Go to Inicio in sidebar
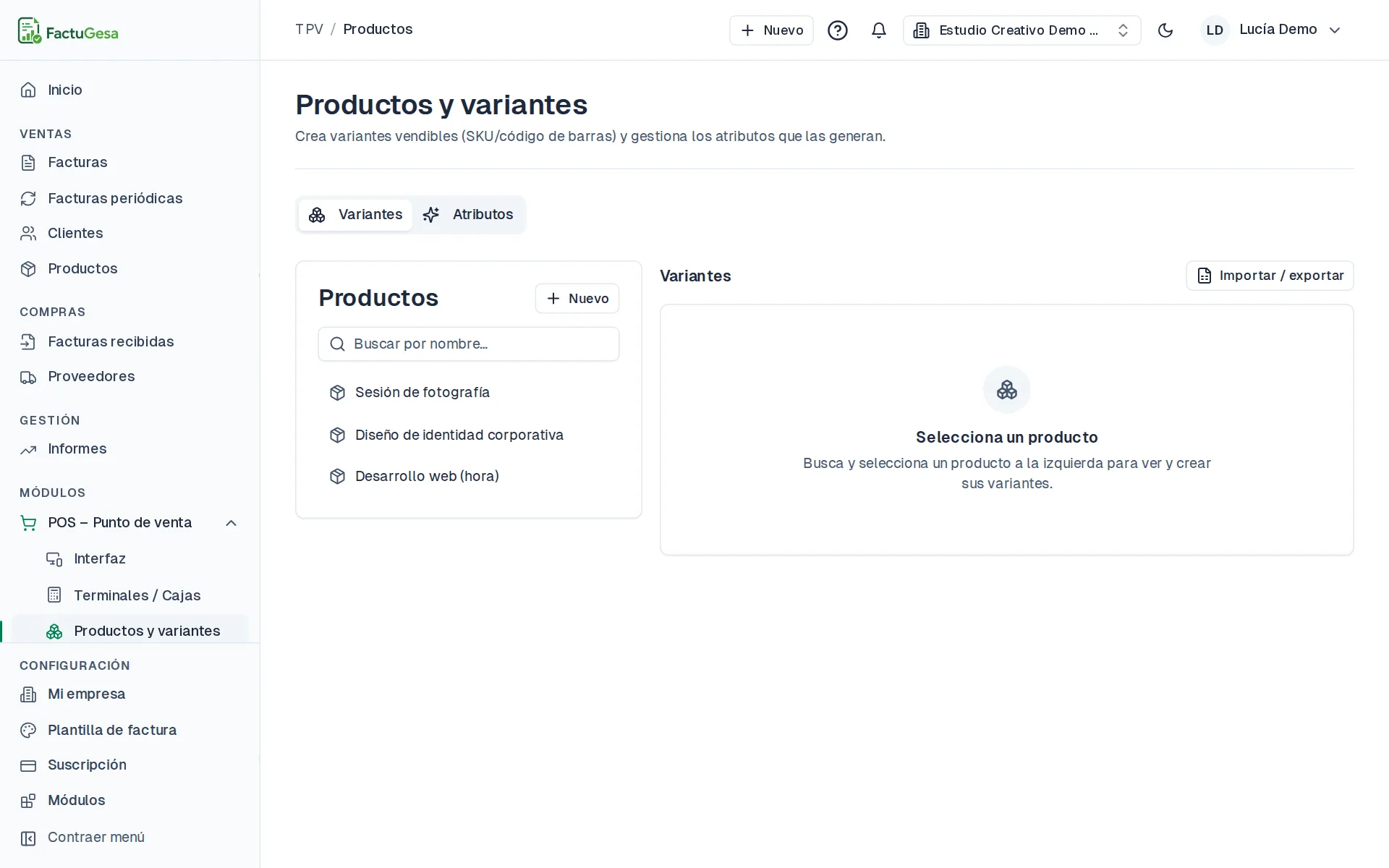1389x868 pixels. [129, 90]
